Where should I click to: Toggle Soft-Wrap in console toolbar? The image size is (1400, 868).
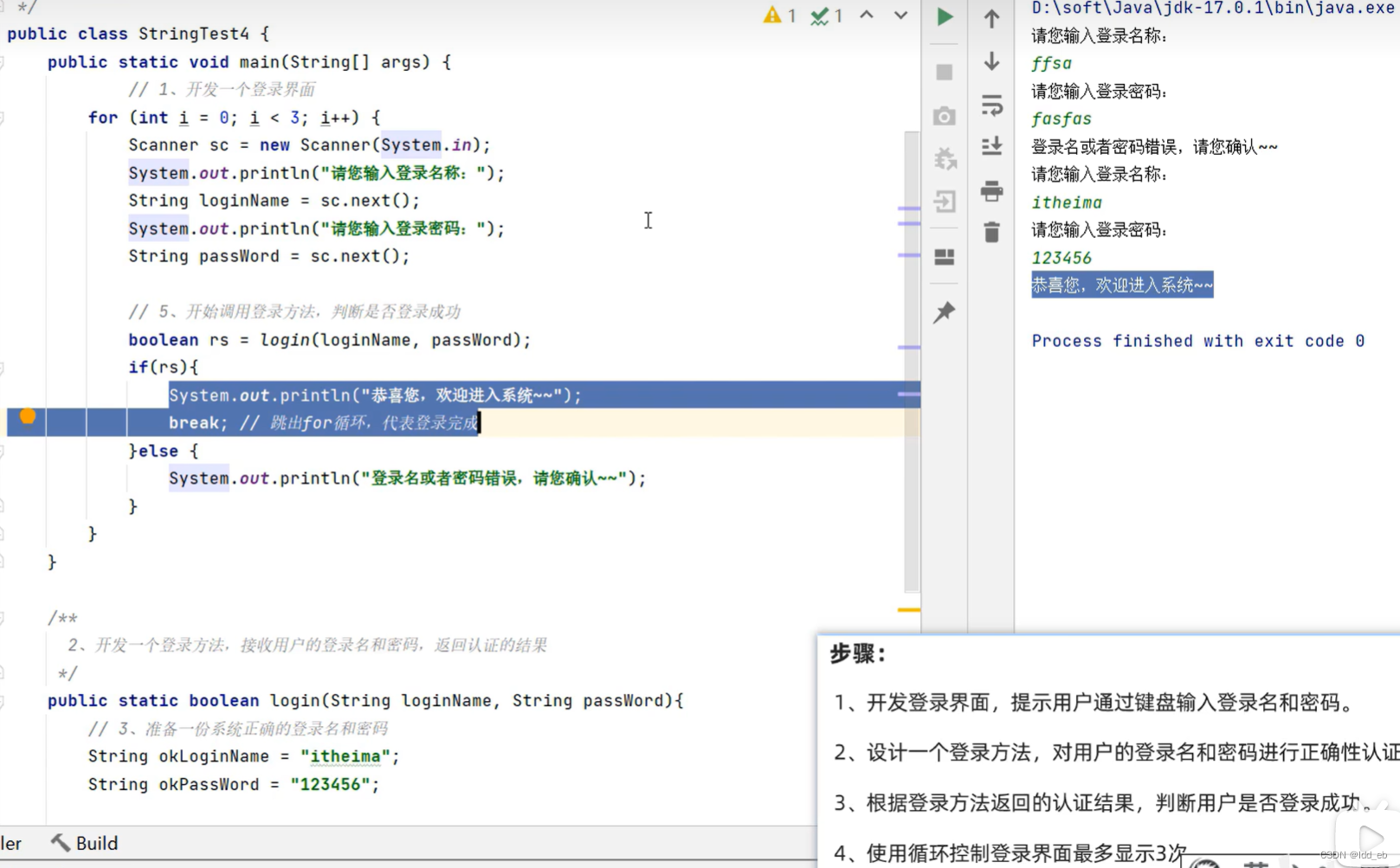click(992, 105)
